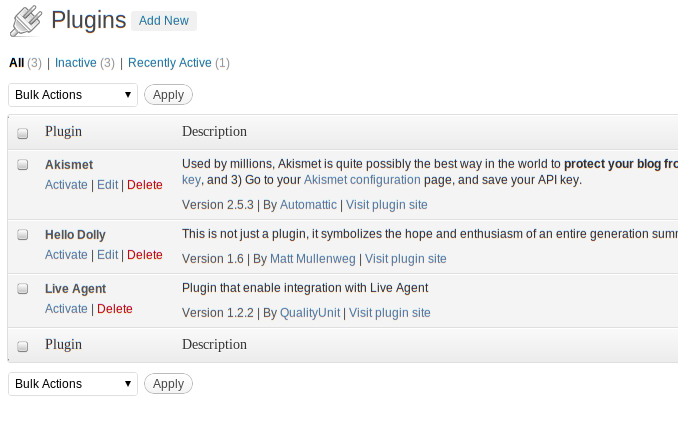The image size is (678, 428).
Task: Visit plugin site for Live Agent
Action: (390, 313)
